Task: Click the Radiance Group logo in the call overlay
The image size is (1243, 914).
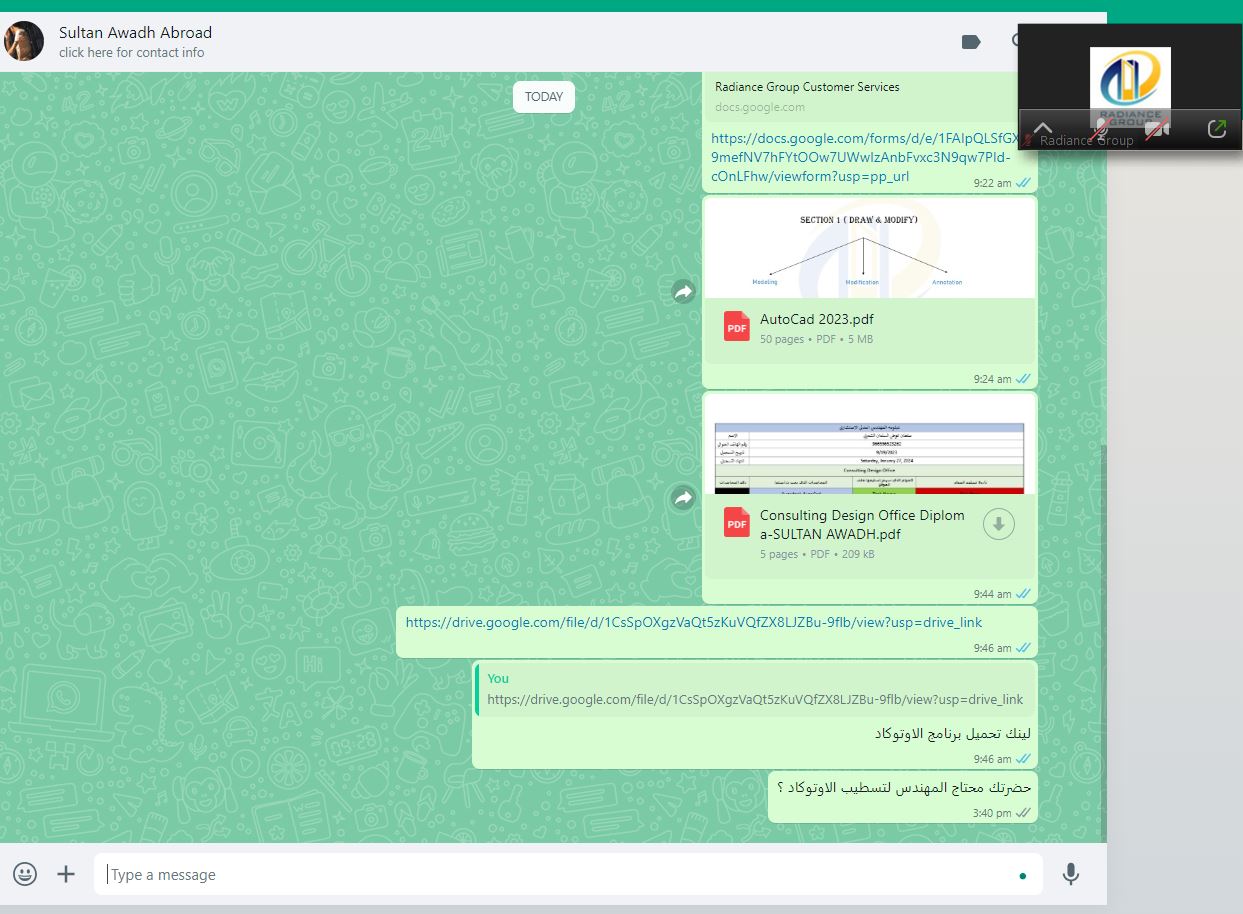Action: click(1130, 88)
